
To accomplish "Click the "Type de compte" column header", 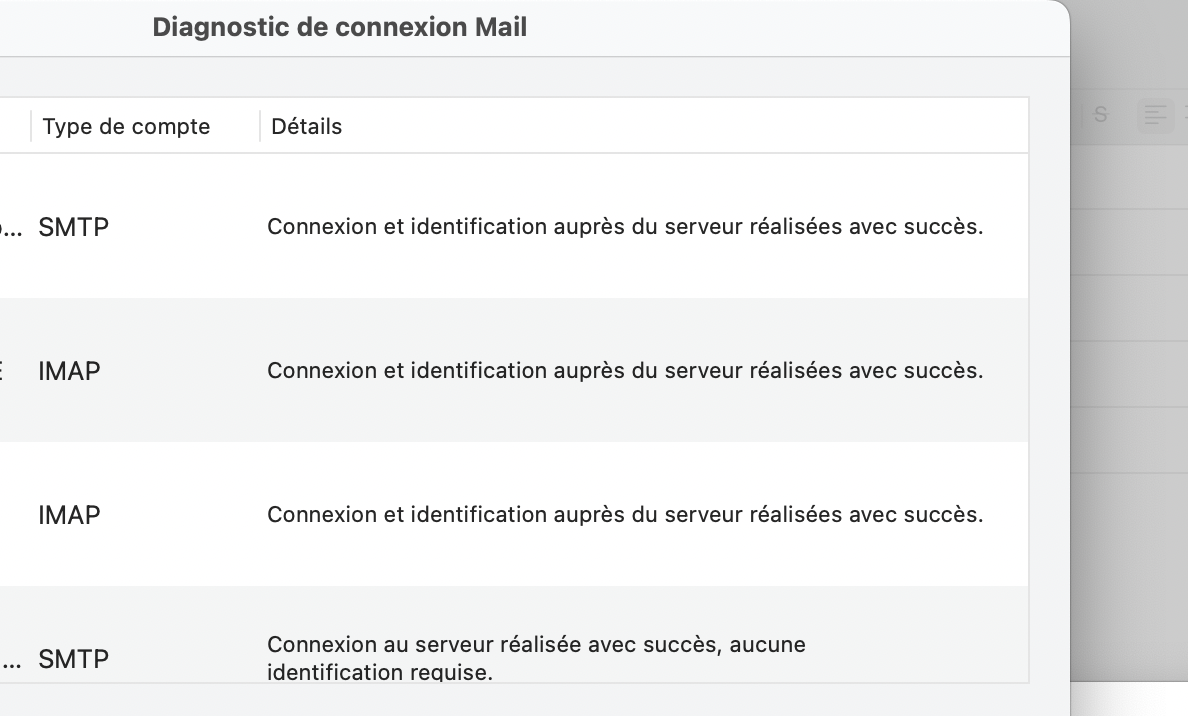I will (x=126, y=127).
